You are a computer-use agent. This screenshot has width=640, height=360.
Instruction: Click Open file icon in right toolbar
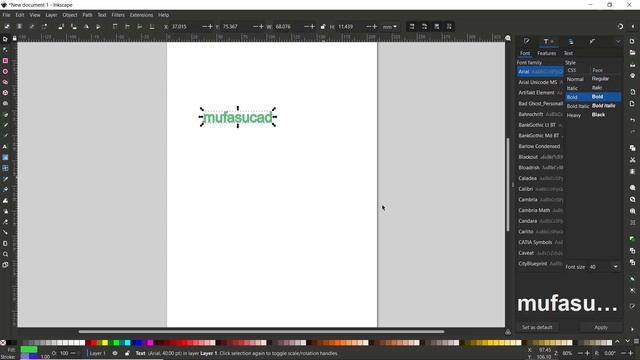coord(632,52)
